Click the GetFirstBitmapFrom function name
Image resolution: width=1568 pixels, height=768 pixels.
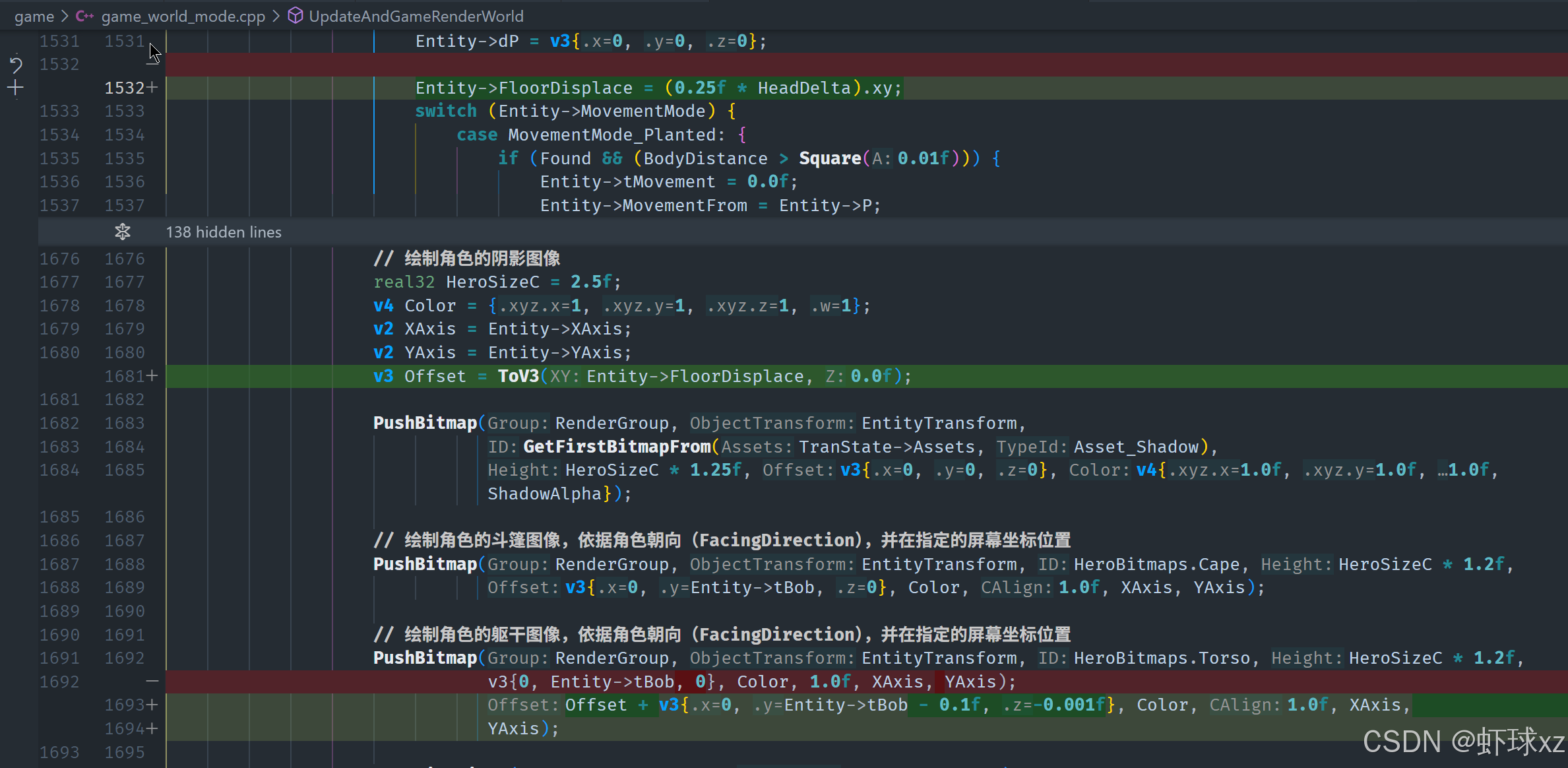(x=617, y=447)
